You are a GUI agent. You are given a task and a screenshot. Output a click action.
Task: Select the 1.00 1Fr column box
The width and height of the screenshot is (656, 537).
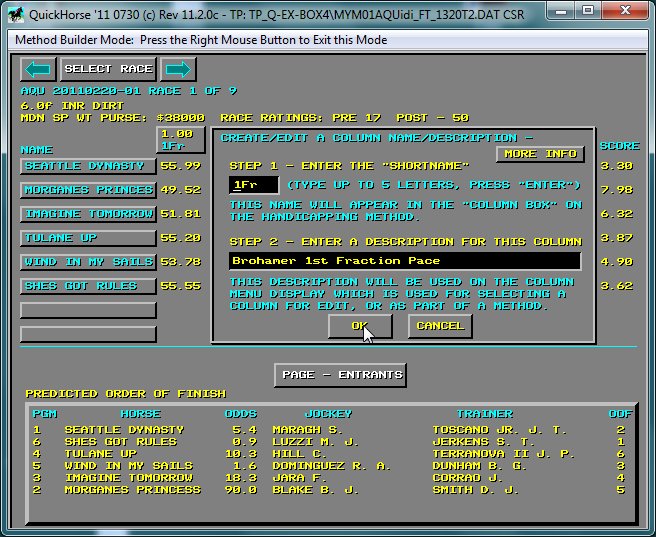pyautogui.click(x=180, y=140)
